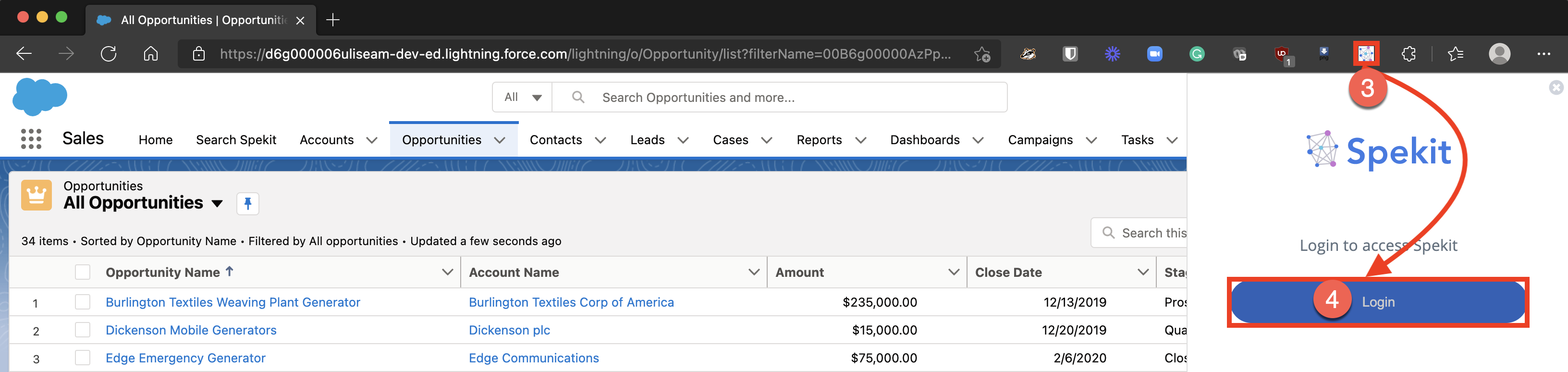Open the Contacts tab
1568x372 pixels.
(556, 140)
